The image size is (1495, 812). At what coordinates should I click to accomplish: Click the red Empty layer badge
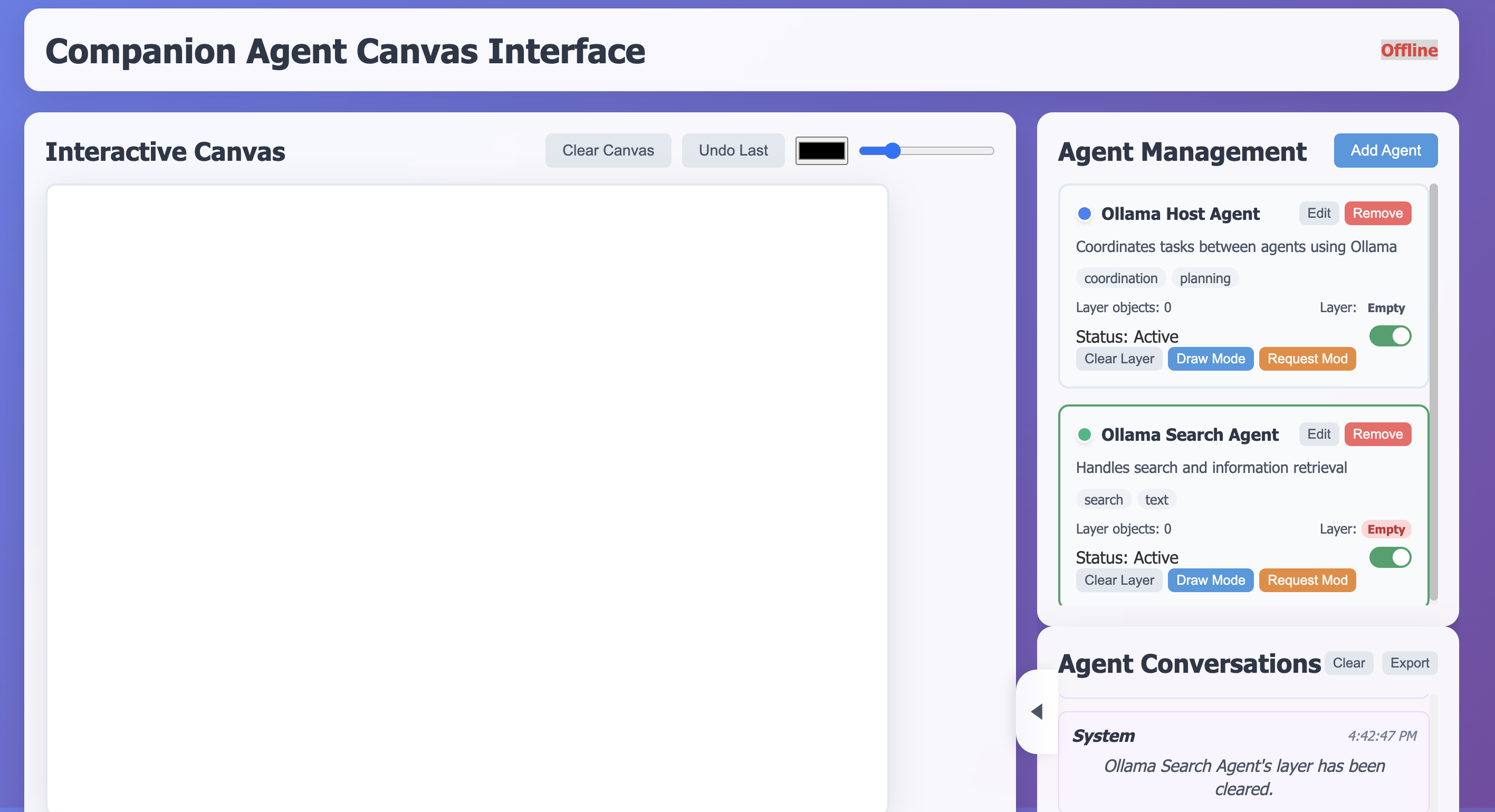(1385, 529)
